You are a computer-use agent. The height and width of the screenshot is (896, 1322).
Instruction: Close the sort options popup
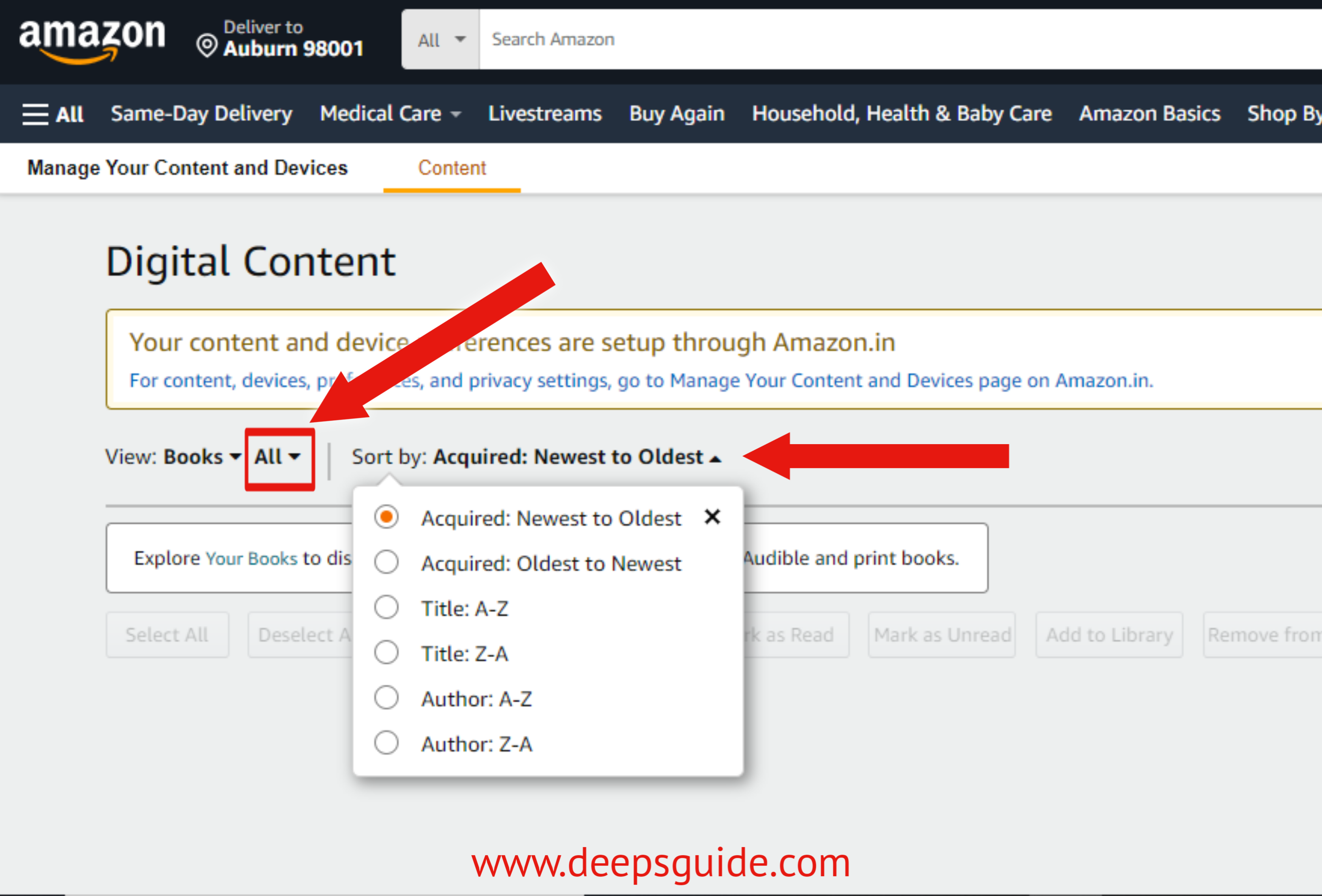(712, 517)
